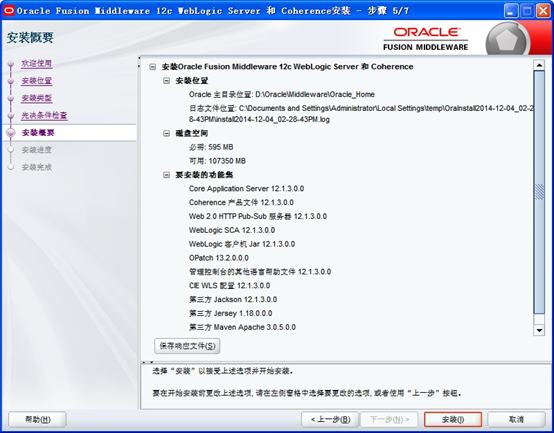
Task: Select the Oracle 主目录位置 line
Action: tap(282, 95)
